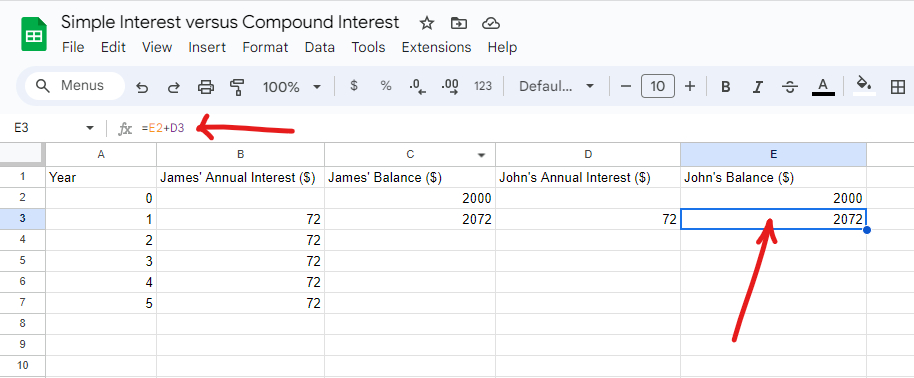914x378 pixels.
Task: Open the Name box dropdown arrow
Action: 90,128
